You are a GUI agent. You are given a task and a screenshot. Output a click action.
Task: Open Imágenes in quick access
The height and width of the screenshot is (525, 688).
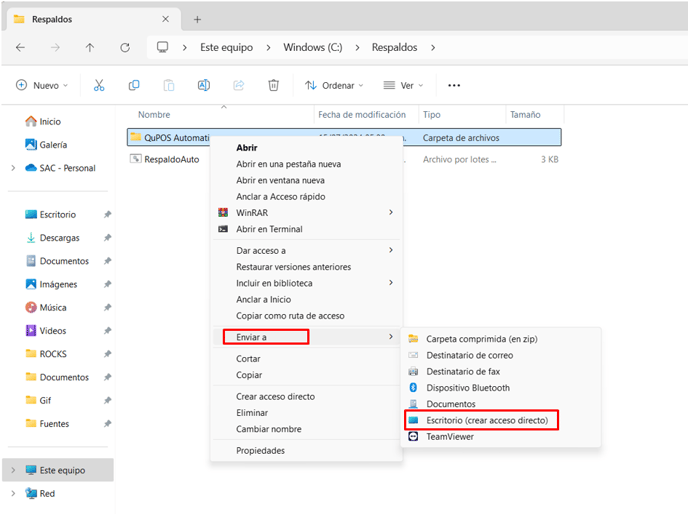coord(51,284)
